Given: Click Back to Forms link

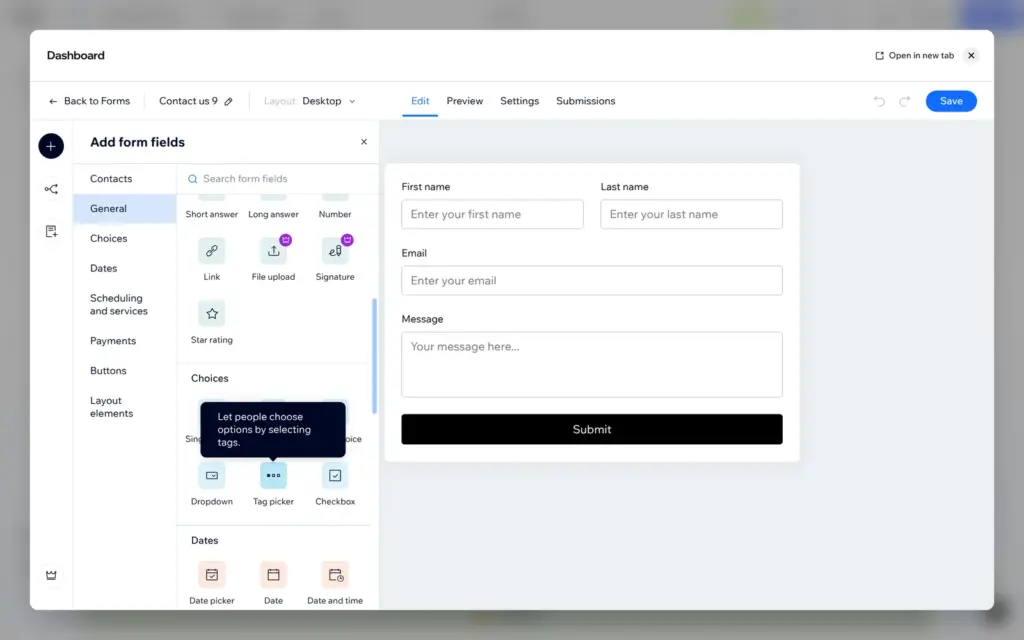Looking at the screenshot, I should tap(89, 101).
